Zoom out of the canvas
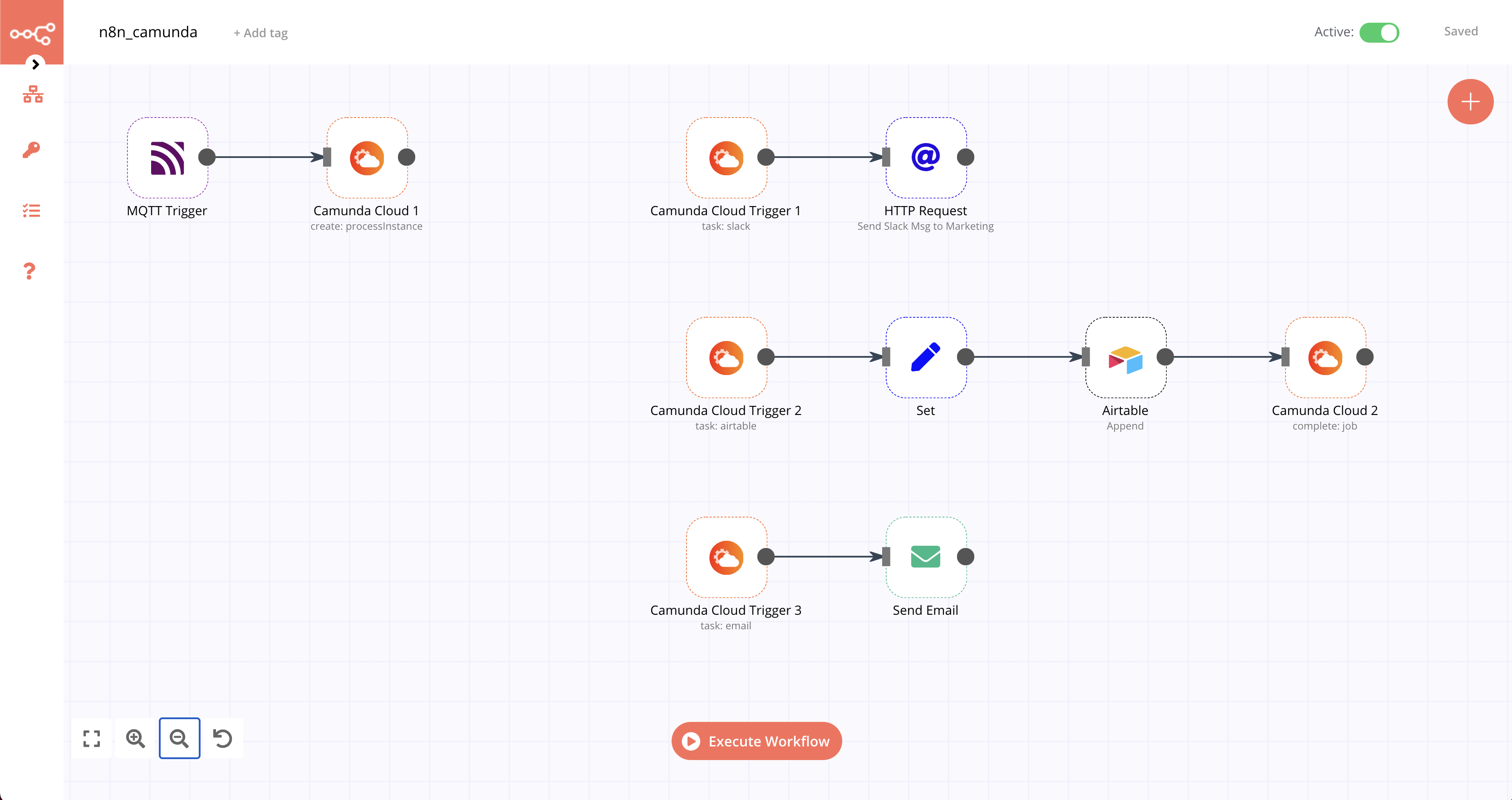The width and height of the screenshot is (1512, 800). [x=180, y=738]
